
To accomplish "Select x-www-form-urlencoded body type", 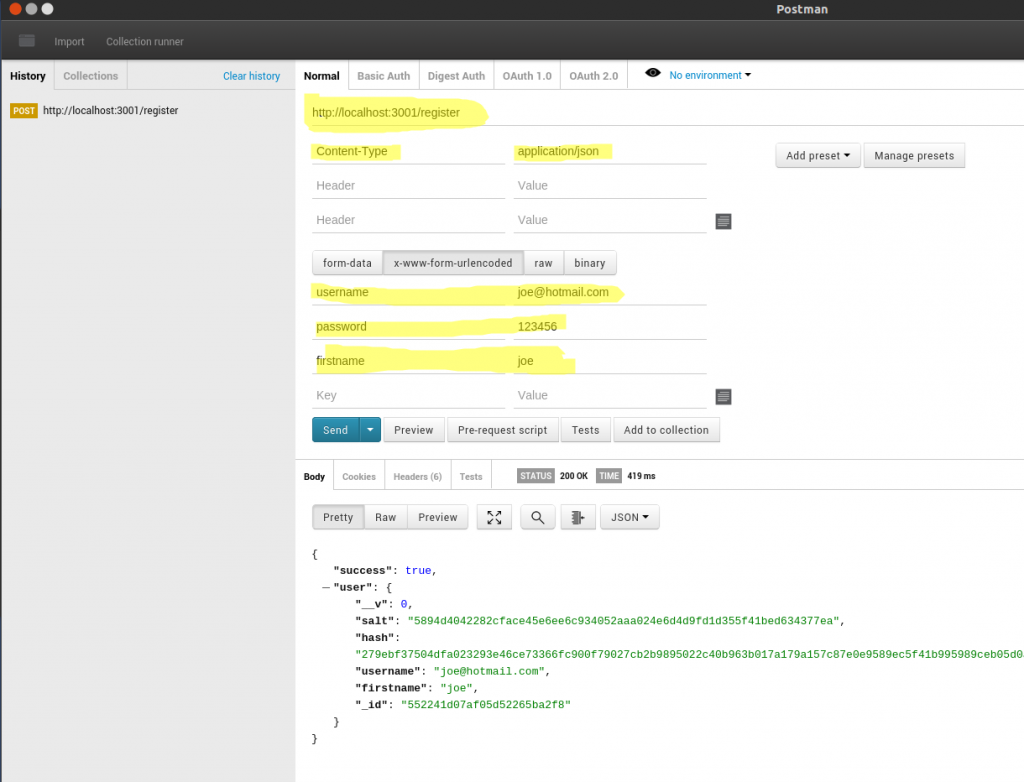I will coord(453,263).
